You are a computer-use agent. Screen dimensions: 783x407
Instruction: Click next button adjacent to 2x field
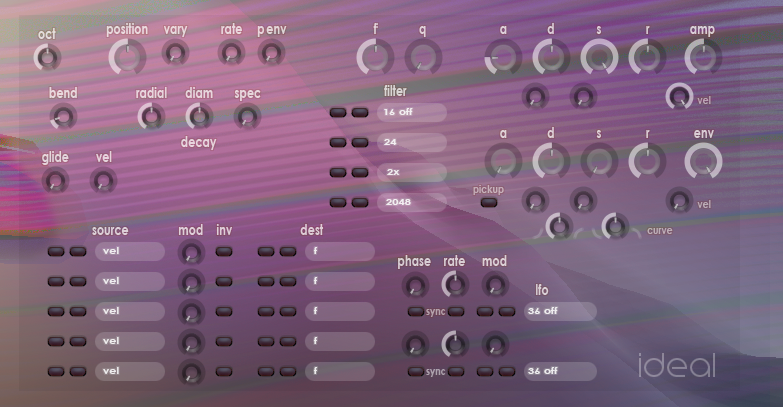(x=360, y=172)
